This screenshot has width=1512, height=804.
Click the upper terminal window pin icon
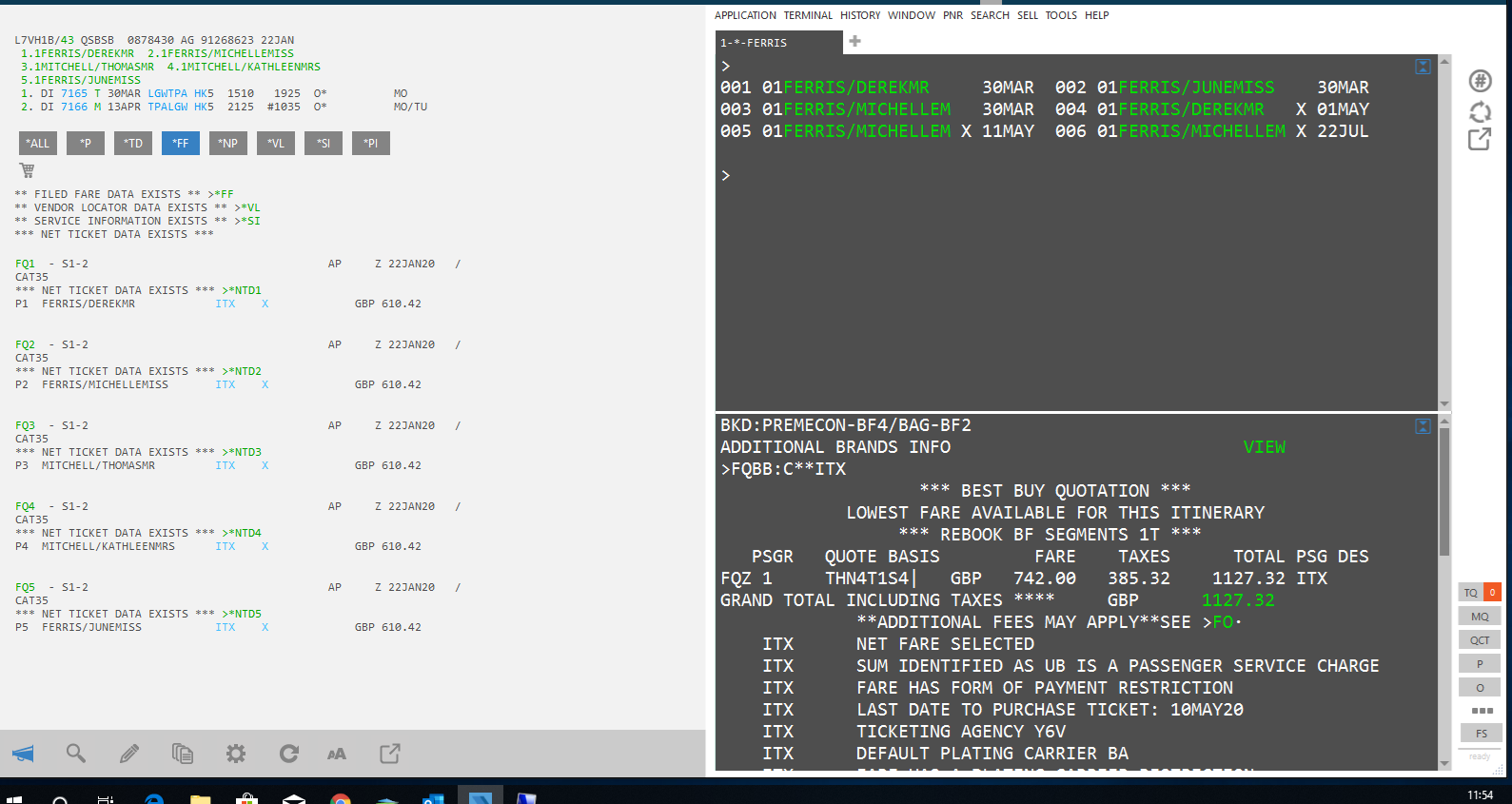(x=1424, y=67)
